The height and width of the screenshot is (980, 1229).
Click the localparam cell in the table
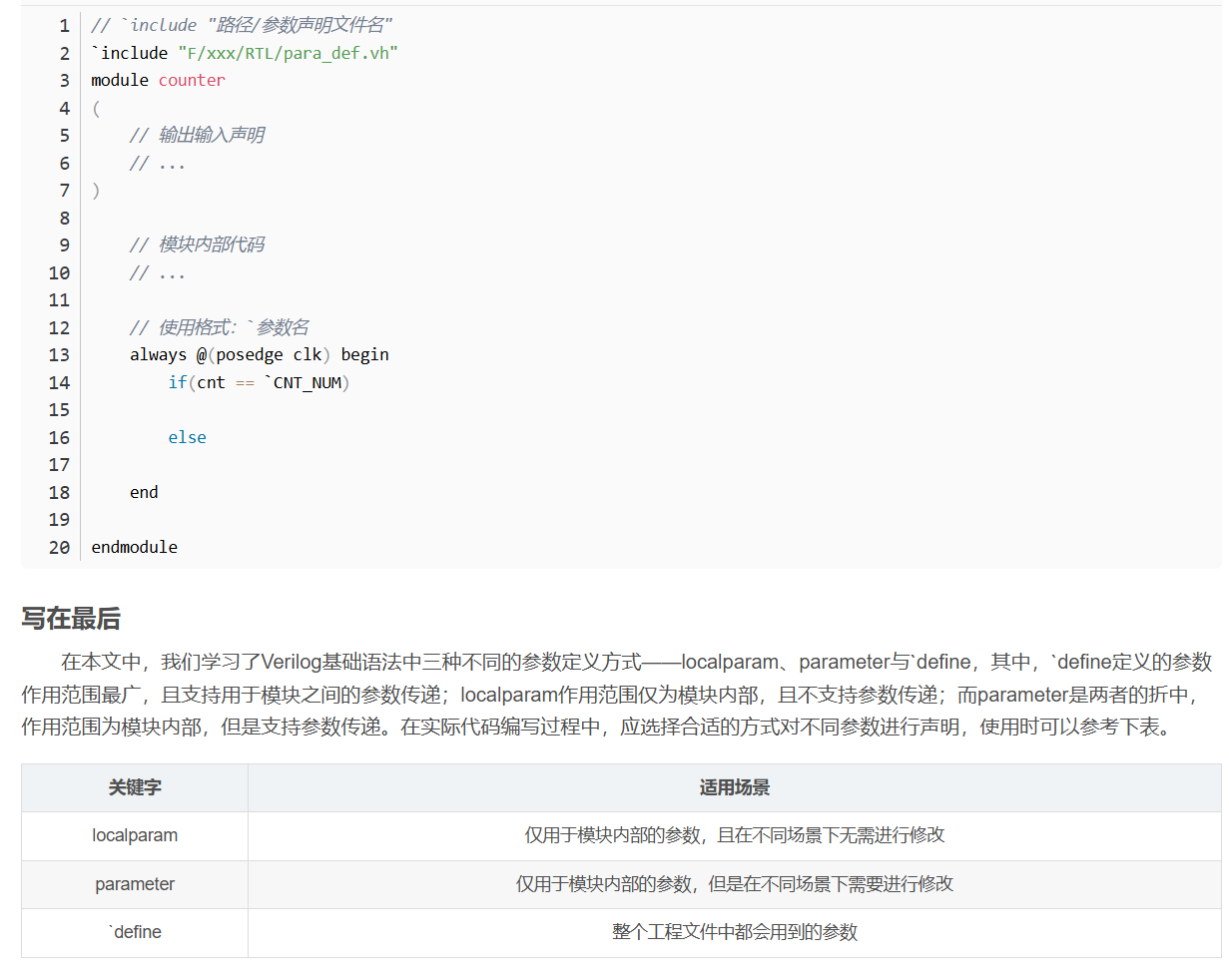[134, 836]
